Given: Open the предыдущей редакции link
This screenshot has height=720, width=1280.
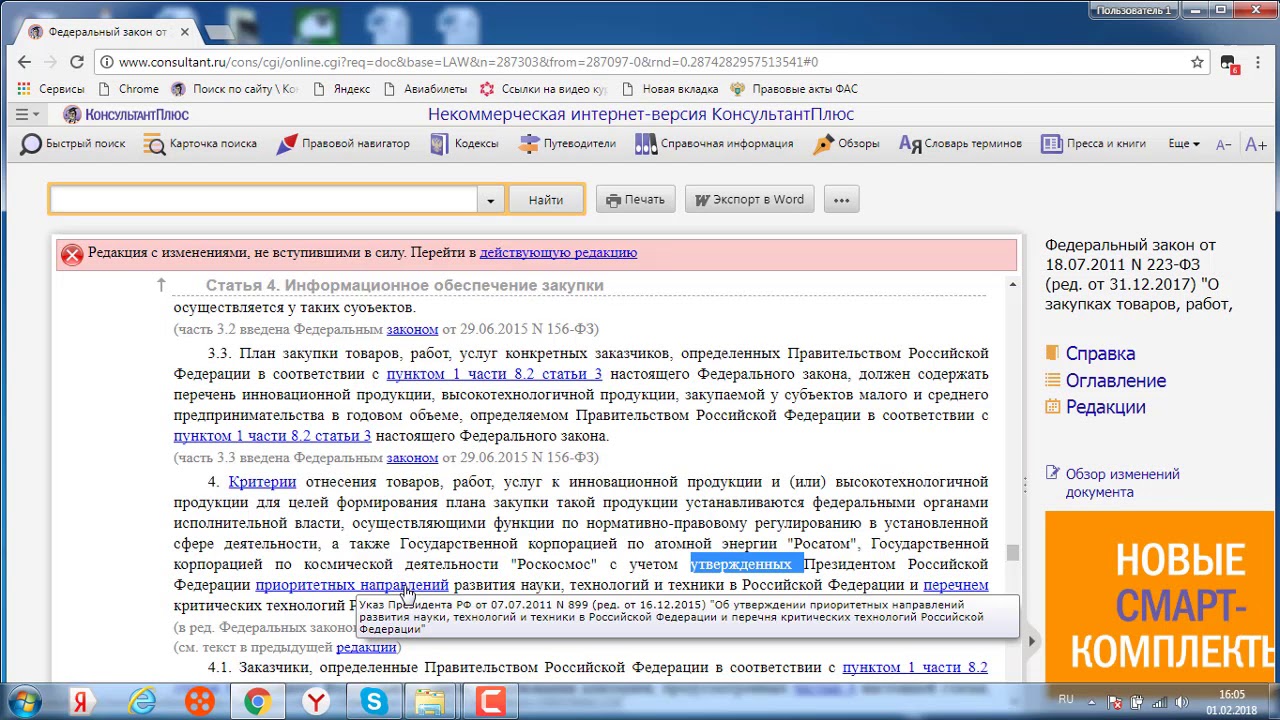Looking at the screenshot, I should (x=366, y=647).
